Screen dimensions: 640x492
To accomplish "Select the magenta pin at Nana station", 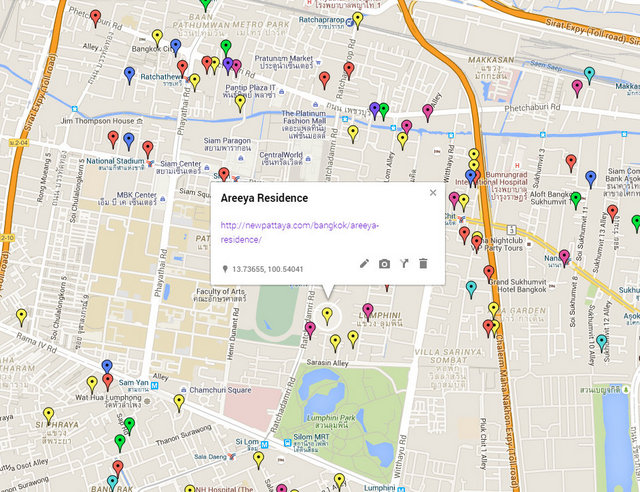I will (564, 258).
